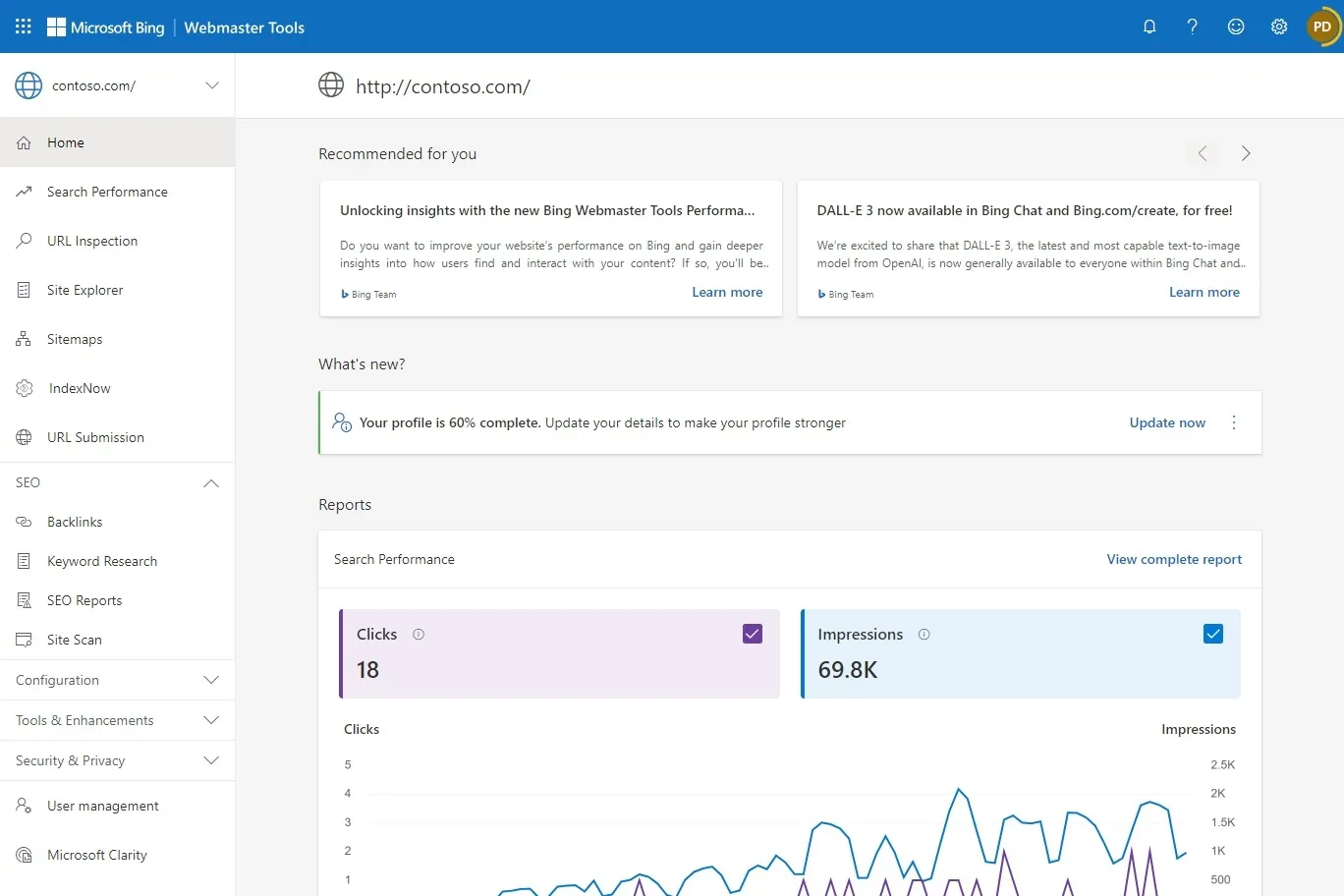Open Site Explorer
The height and width of the screenshot is (896, 1344).
[x=118, y=290]
